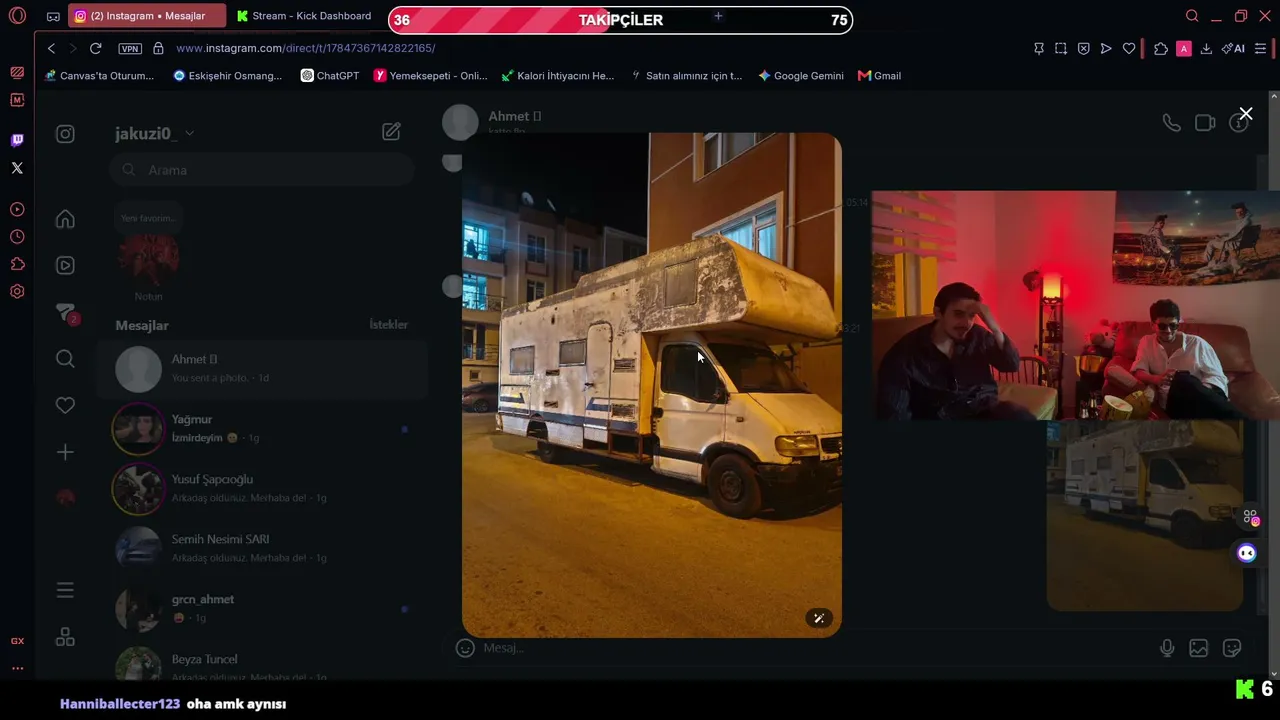Open Instagram hamburger More menu
The height and width of the screenshot is (720, 1280).
pos(65,590)
